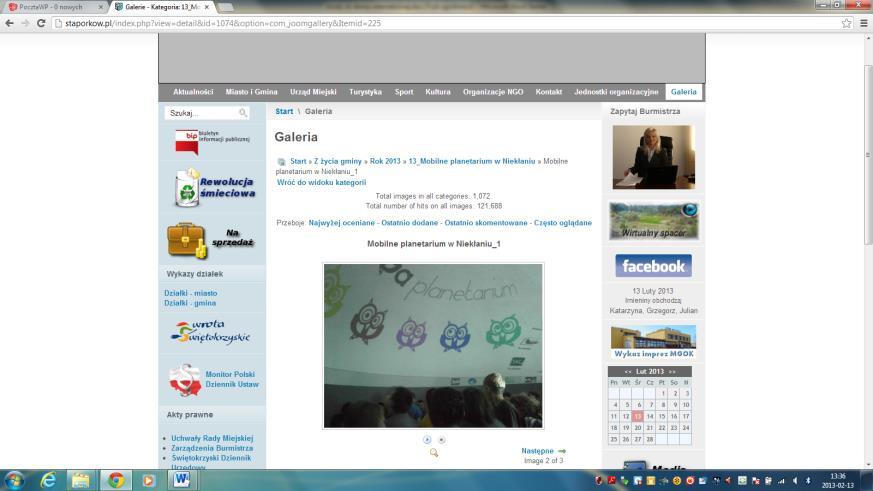Stop slideshow with the stop button
This screenshot has height=491, width=873.
coord(442,440)
